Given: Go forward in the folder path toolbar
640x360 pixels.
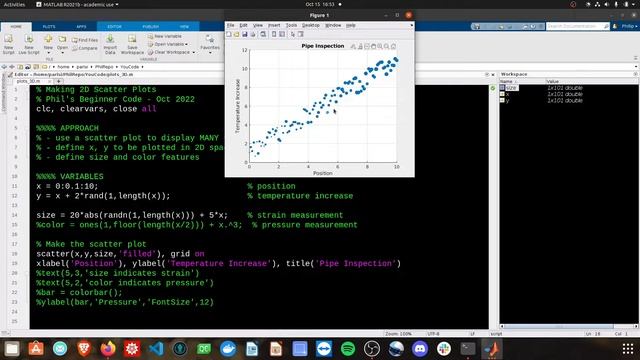Looking at the screenshot, I should point(12,67).
